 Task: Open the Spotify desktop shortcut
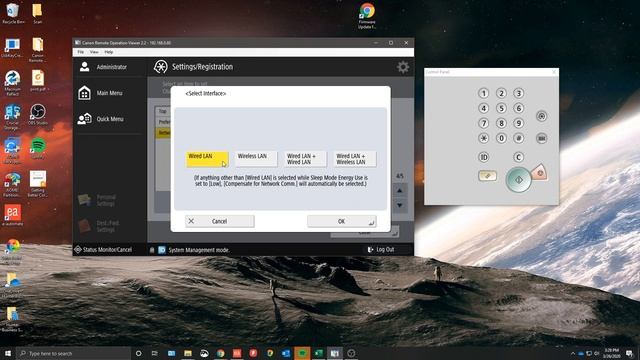[38, 148]
